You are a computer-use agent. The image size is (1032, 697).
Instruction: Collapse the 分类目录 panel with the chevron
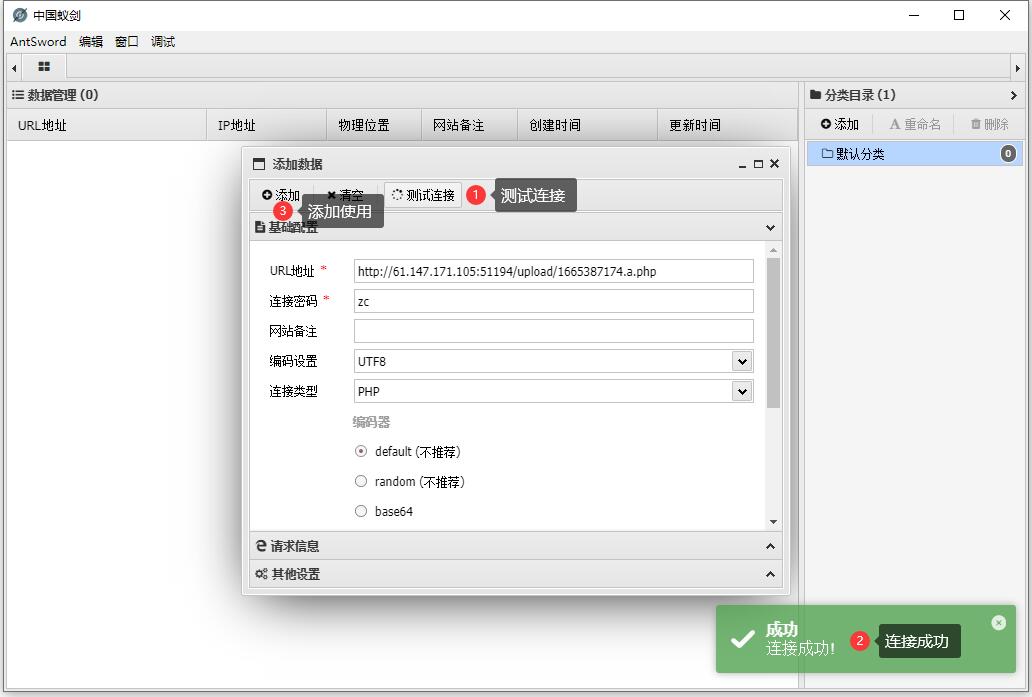[1014, 95]
